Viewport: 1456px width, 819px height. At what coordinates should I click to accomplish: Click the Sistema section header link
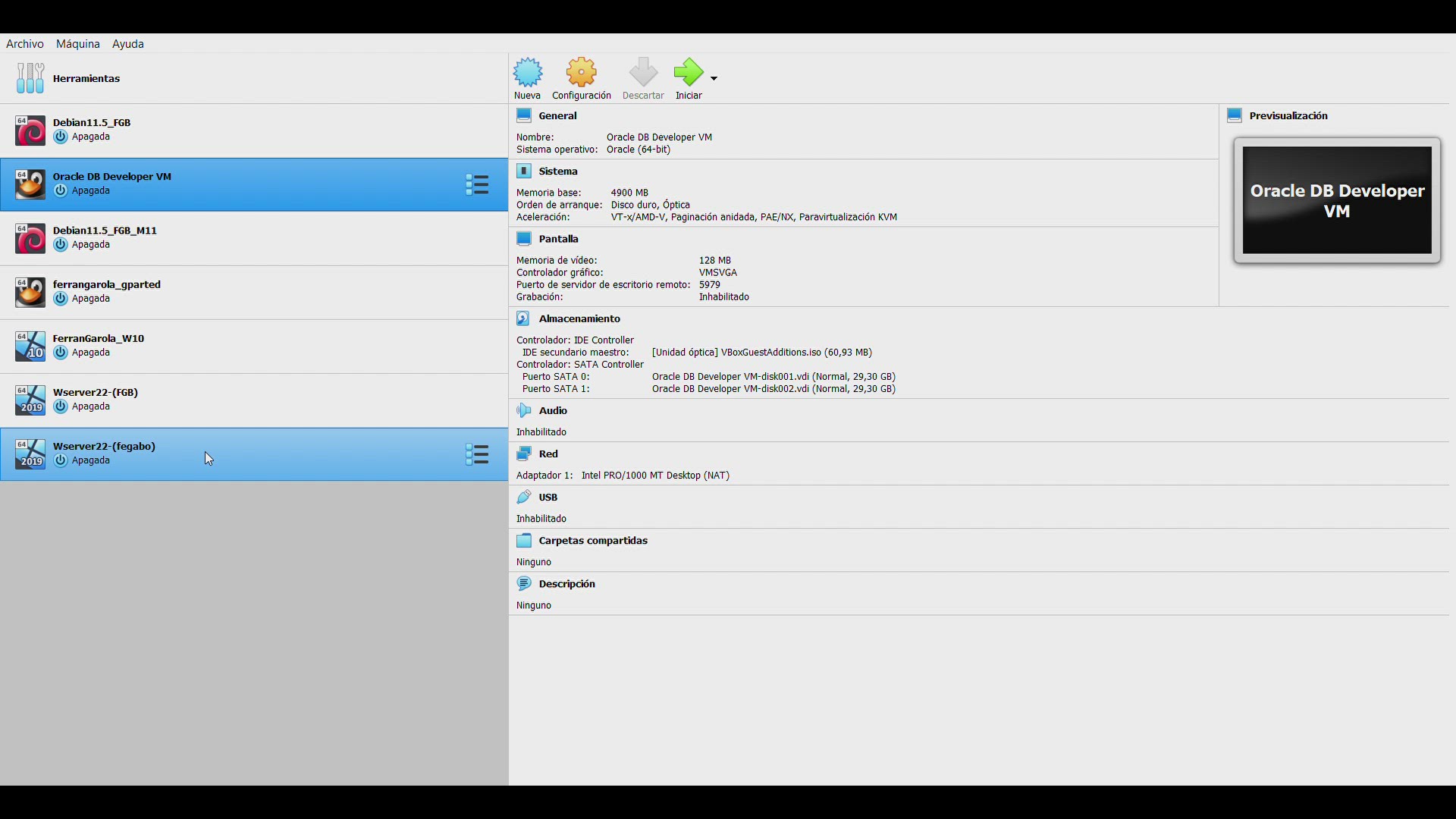click(558, 171)
